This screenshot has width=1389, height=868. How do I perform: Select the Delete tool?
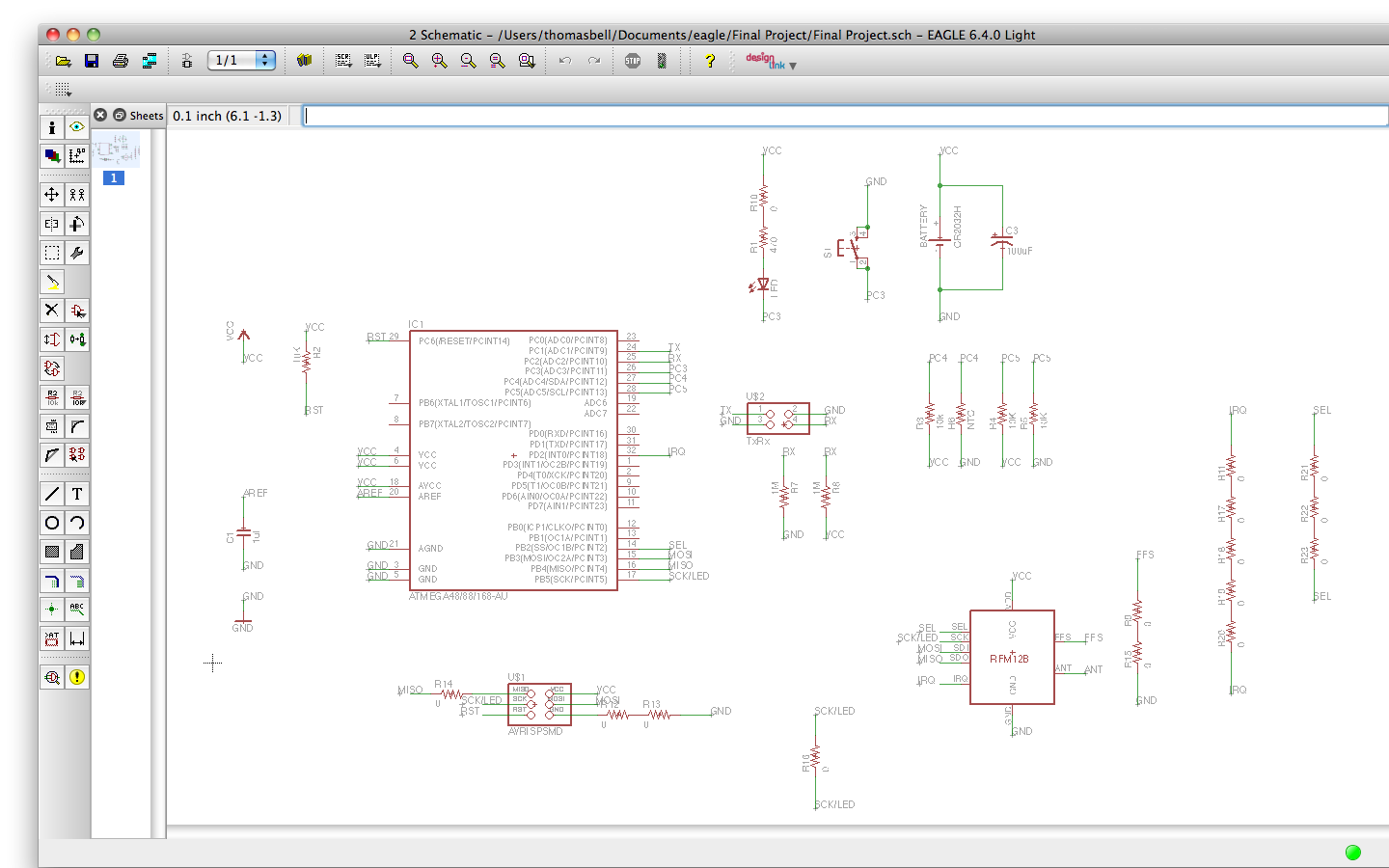click(x=50, y=310)
